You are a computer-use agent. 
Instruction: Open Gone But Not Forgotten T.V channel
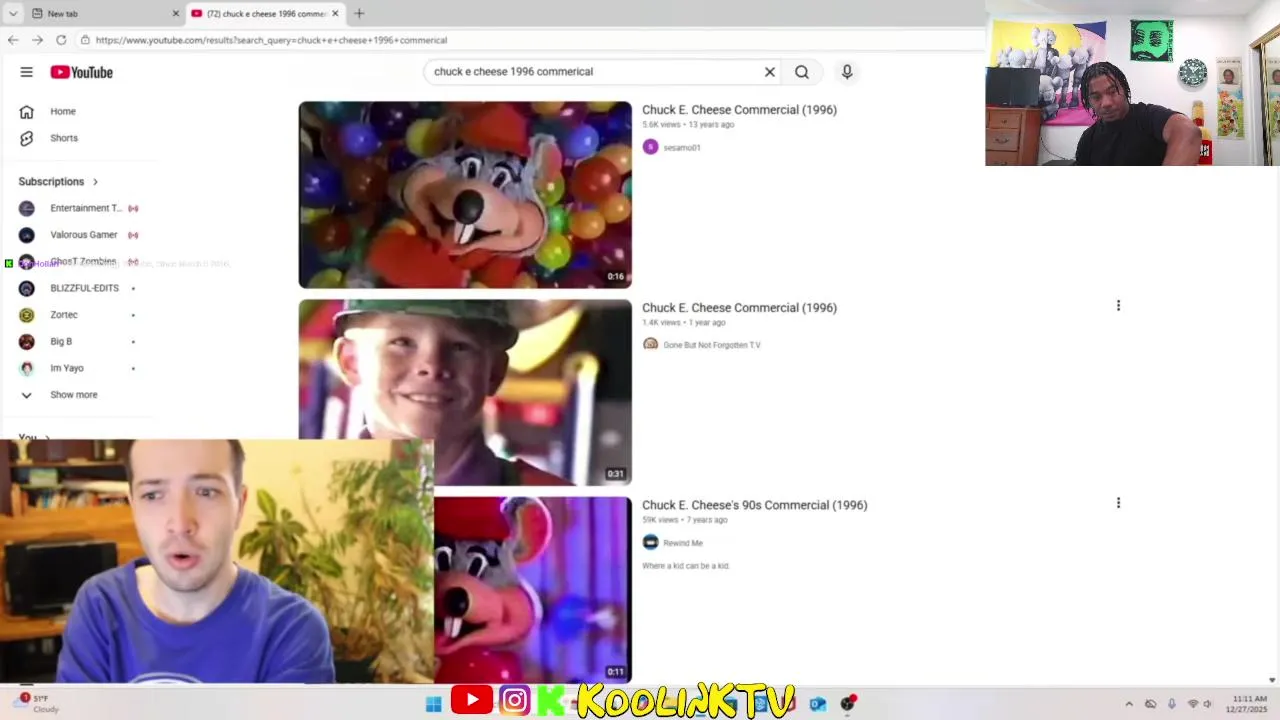(x=712, y=345)
